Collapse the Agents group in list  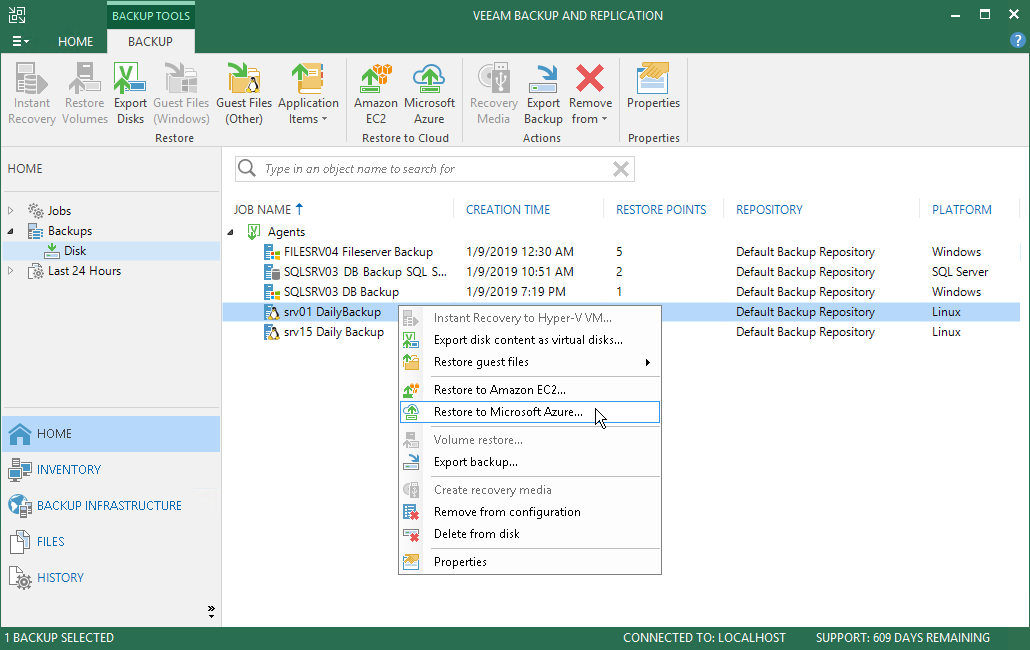click(231, 232)
